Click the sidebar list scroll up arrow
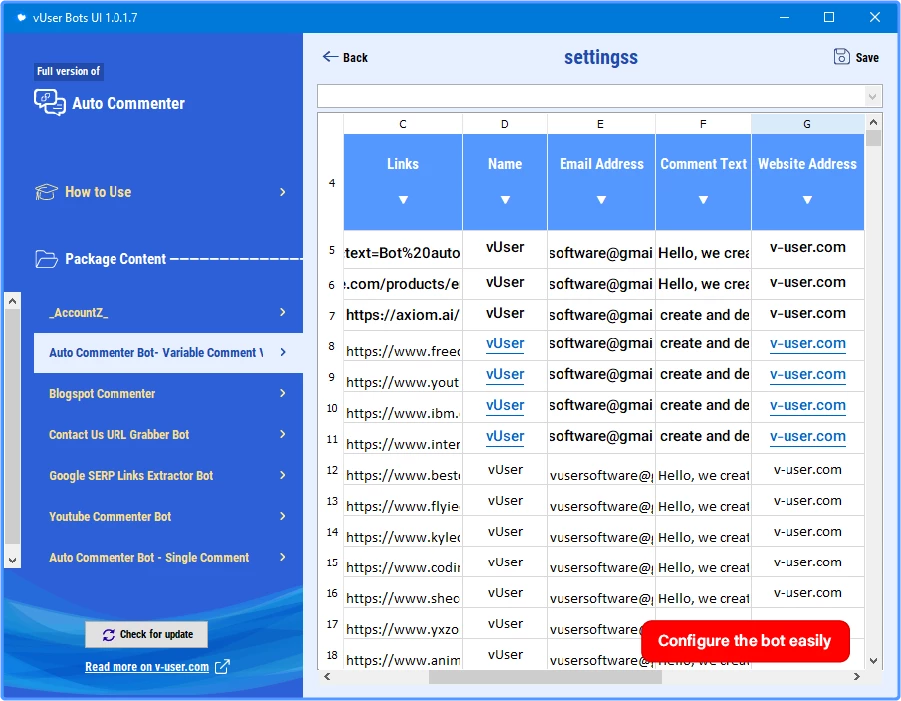This screenshot has width=901, height=701. pyautogui.click(x=13, y=301)
